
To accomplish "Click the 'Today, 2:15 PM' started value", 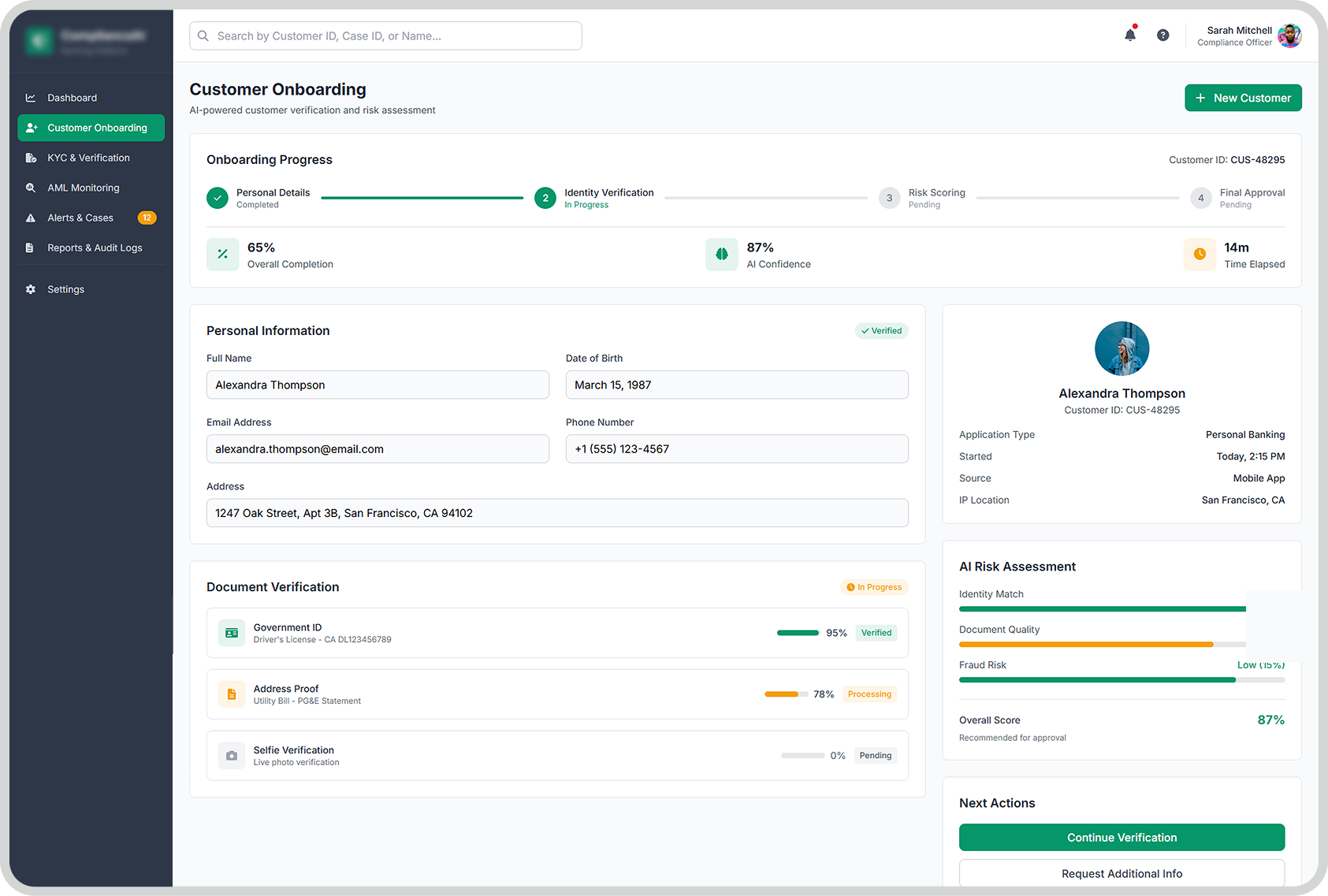I will coord(1250,456).
